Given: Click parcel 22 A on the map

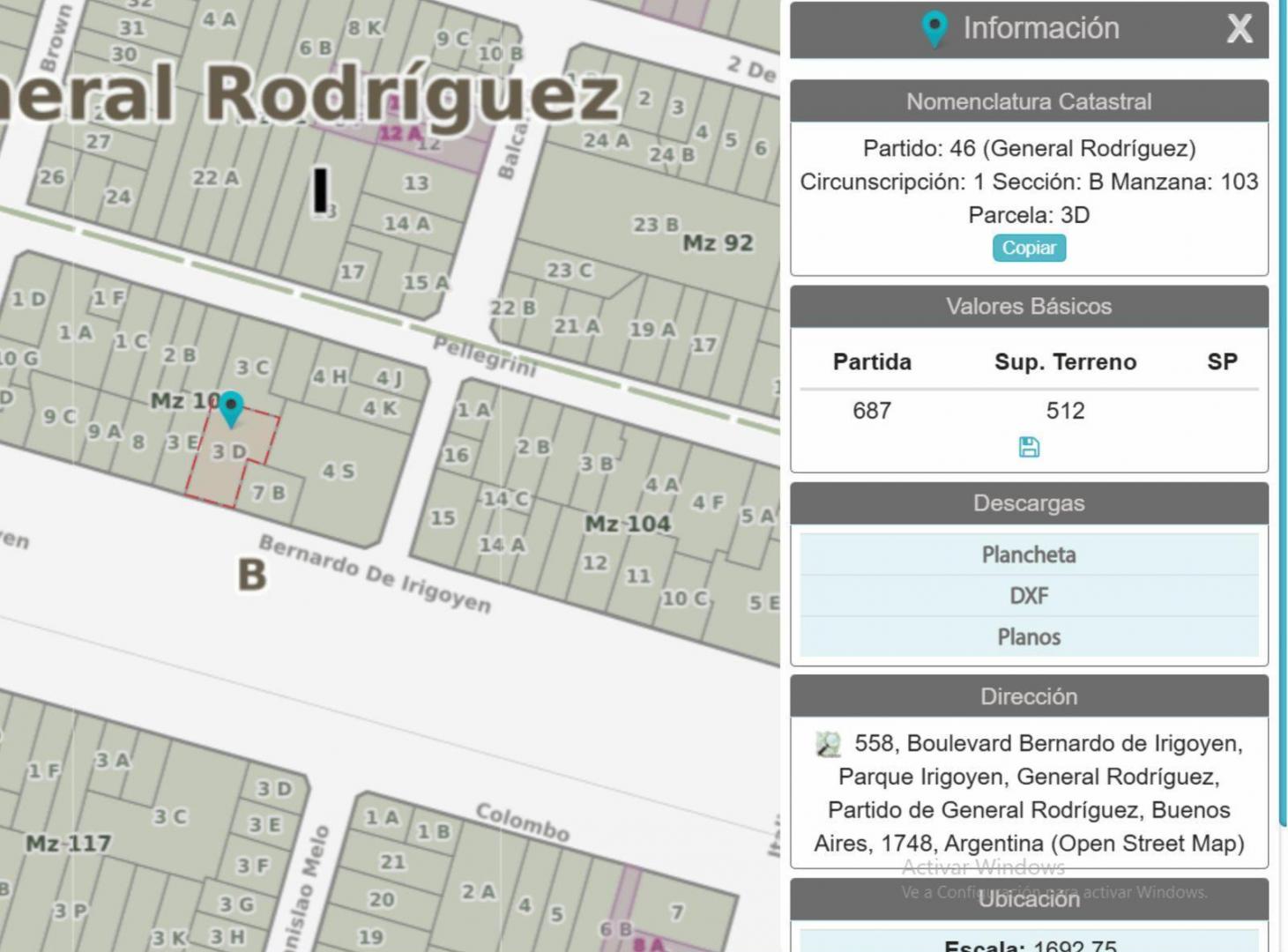Looking at the screenshot, I should pos(216,178).
